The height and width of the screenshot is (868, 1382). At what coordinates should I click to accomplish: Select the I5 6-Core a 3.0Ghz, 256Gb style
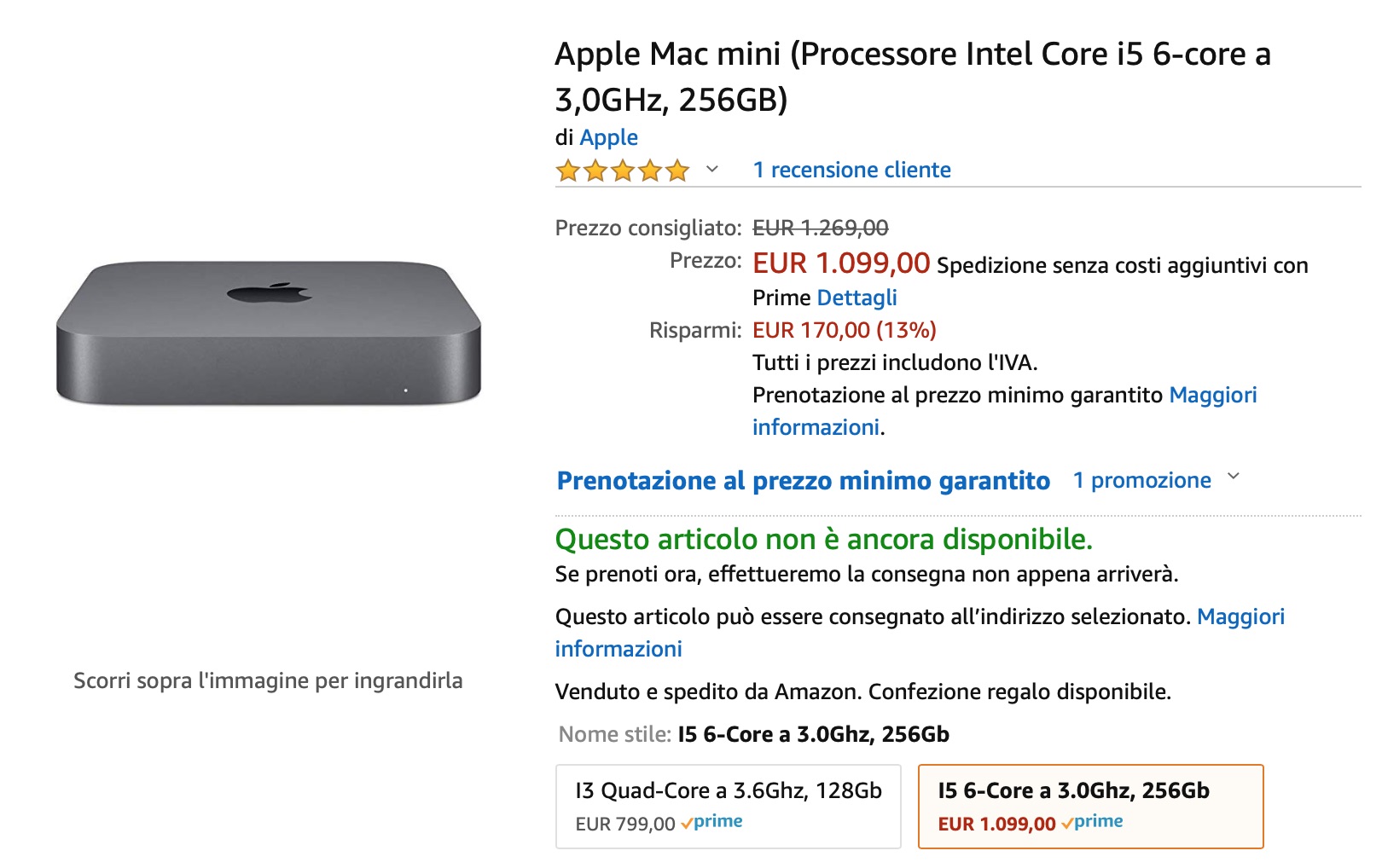pyautogui.click(x=1089, y=806)
